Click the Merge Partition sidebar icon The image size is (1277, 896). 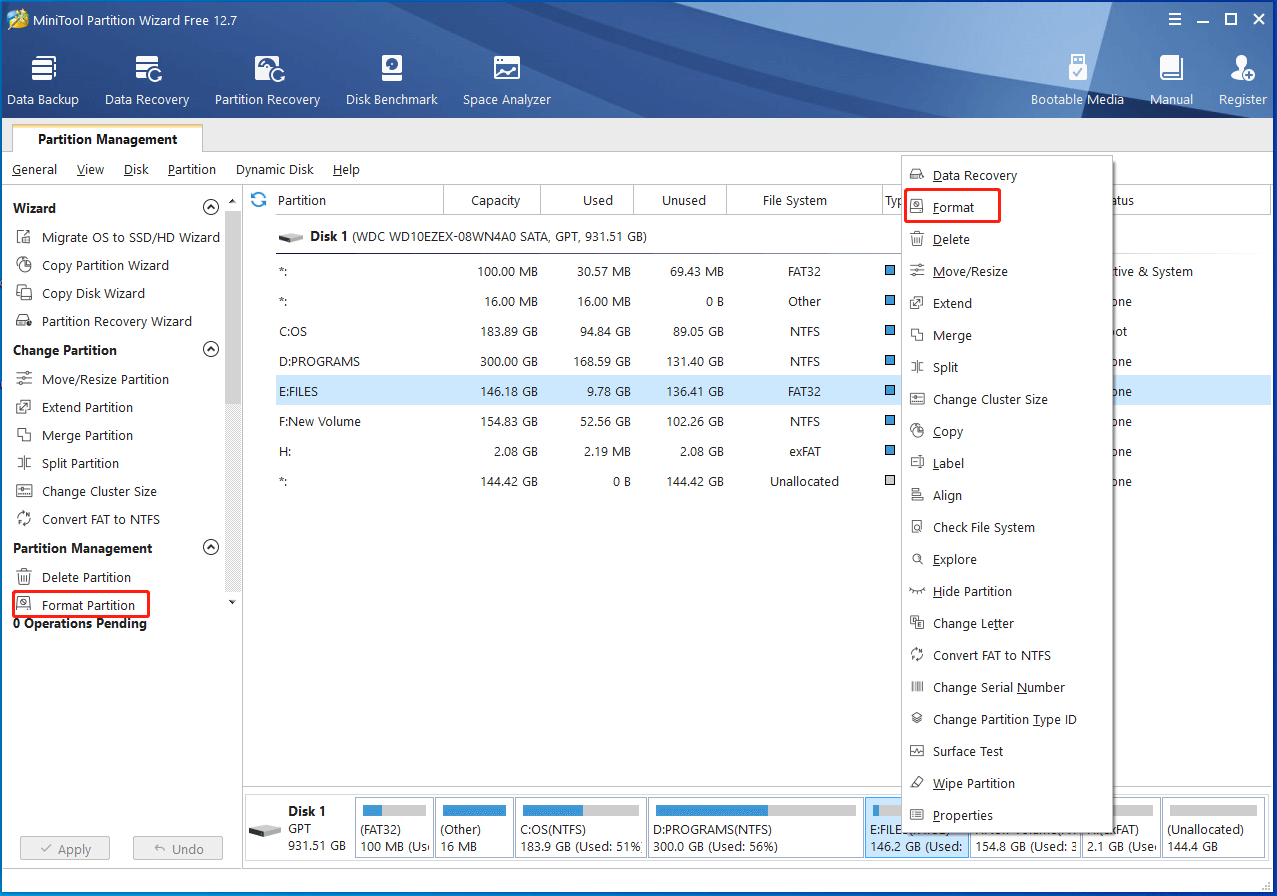click(24, 435)
